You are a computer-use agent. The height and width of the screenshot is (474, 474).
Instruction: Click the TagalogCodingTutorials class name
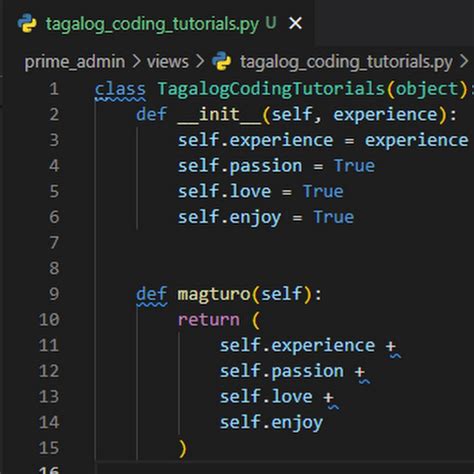[271, 89]
